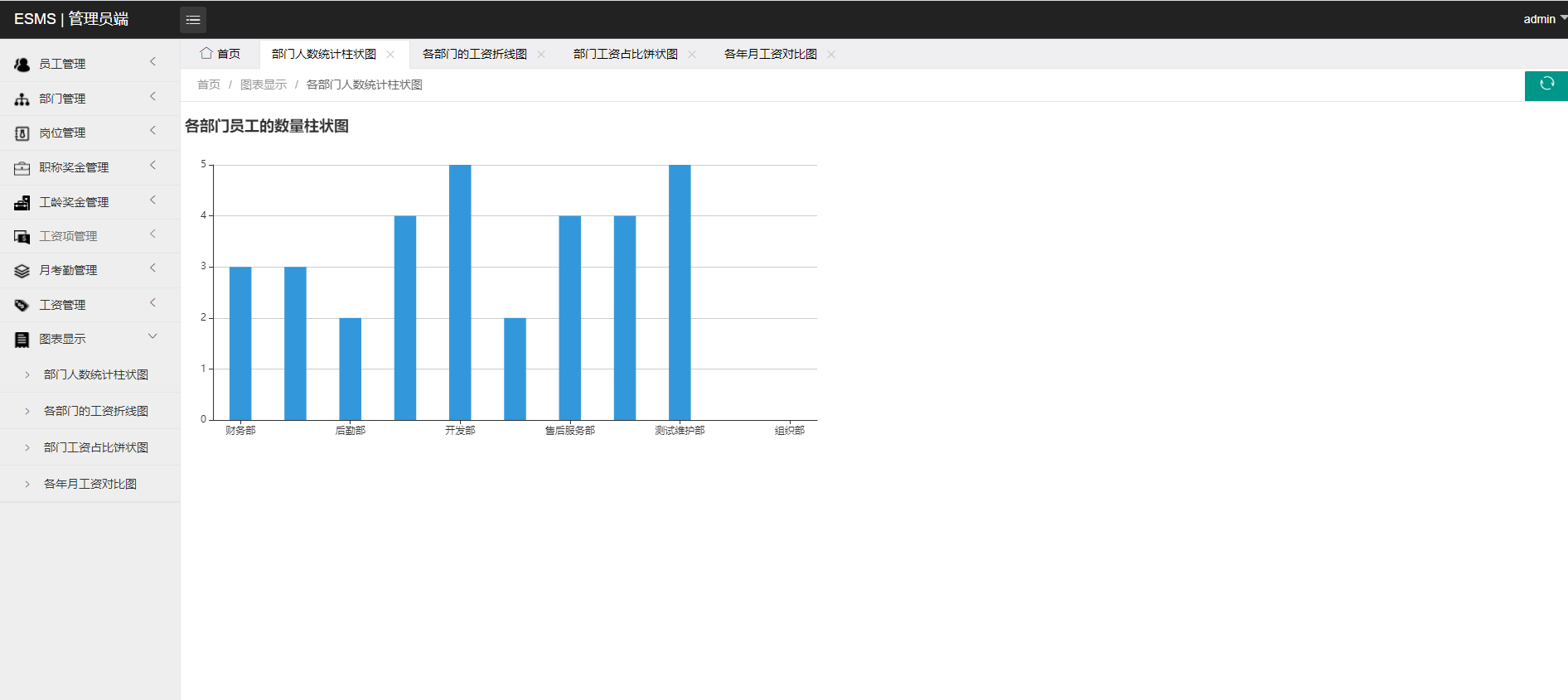Viewport: 1568px width, 700px height.
Task: Click the hamburger menu toggle icon
Action: pyautogui.click(x=192, y=20)
